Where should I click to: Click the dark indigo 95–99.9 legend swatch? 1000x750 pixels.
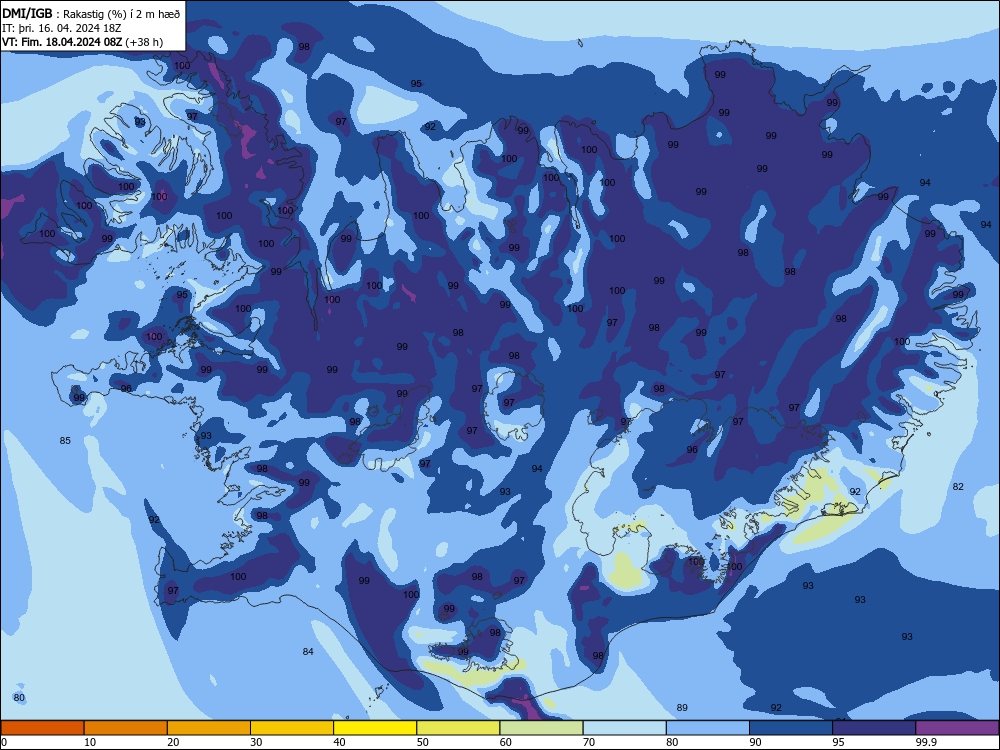tap(874, 728)
